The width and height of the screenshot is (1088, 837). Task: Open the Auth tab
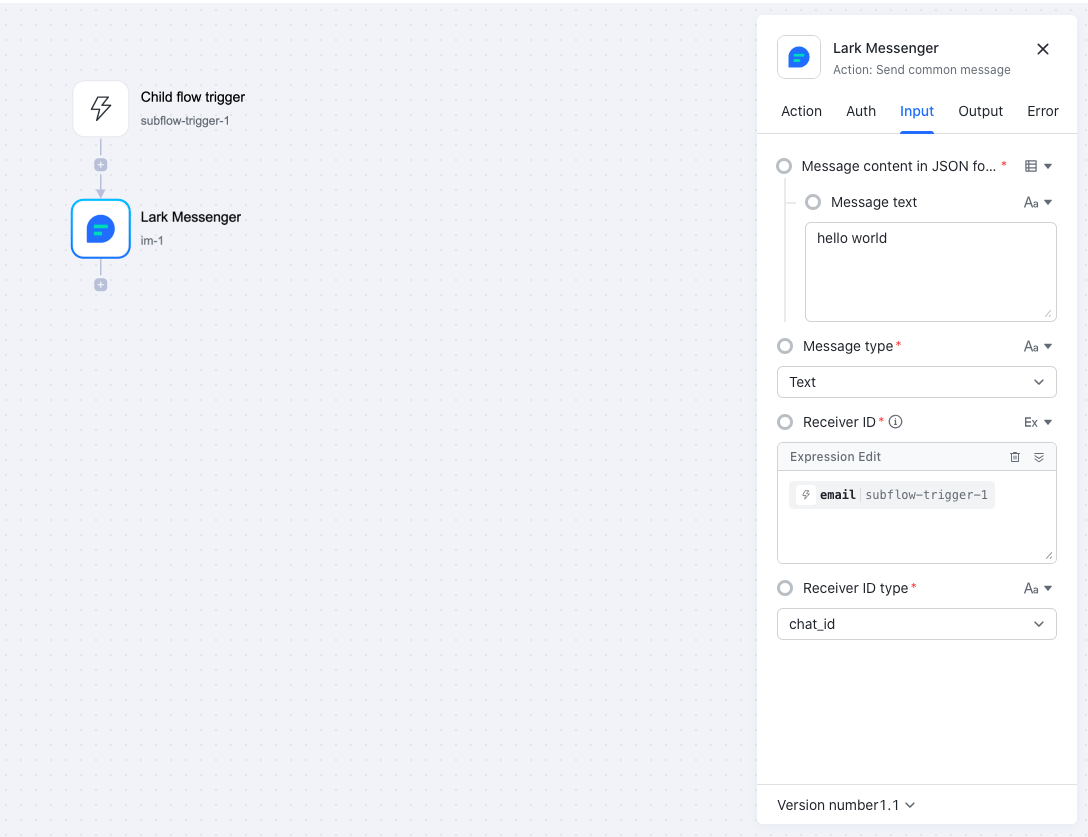[861, 111]
